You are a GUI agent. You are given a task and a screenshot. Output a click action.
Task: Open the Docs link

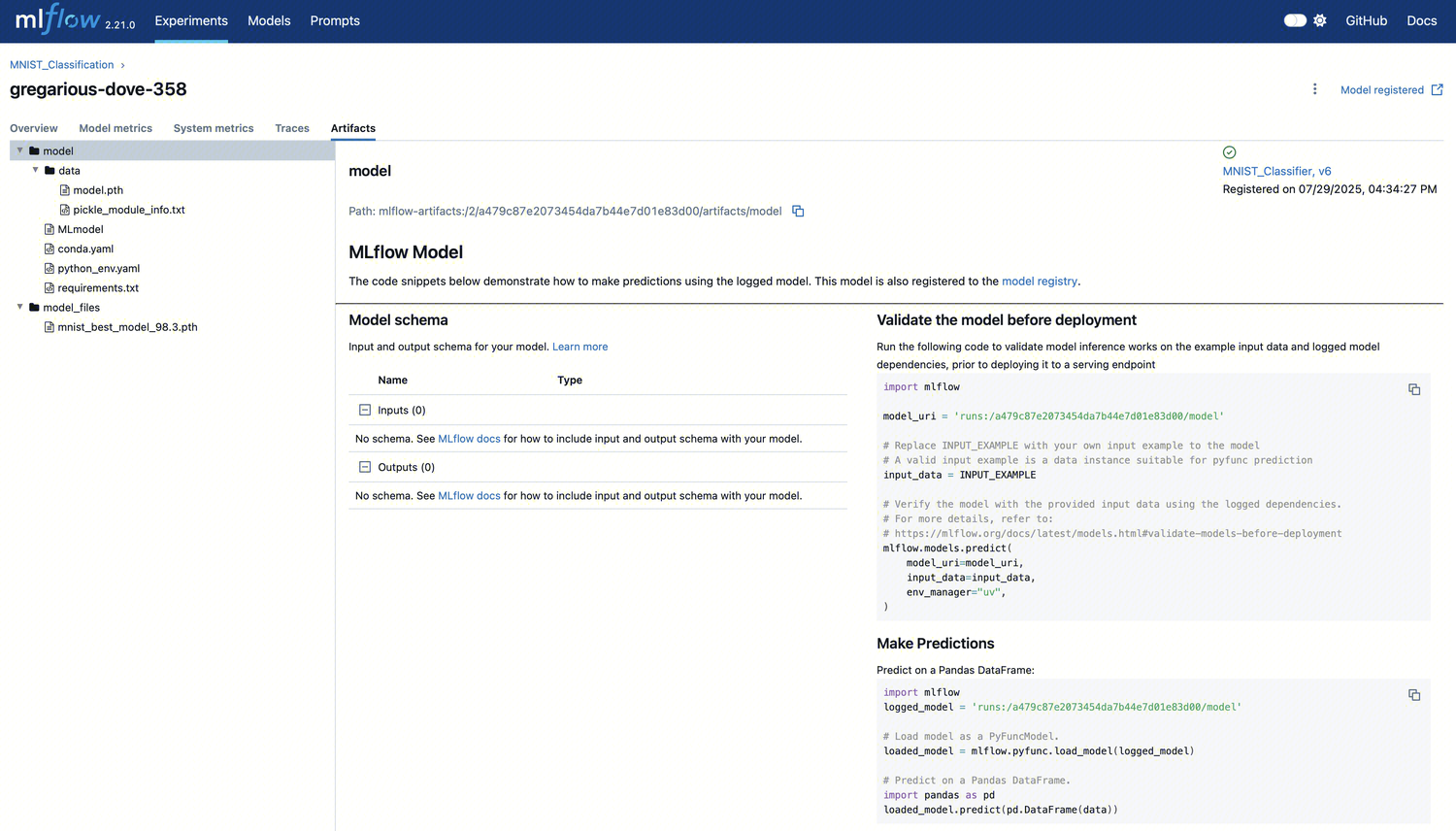point(1421,20)
